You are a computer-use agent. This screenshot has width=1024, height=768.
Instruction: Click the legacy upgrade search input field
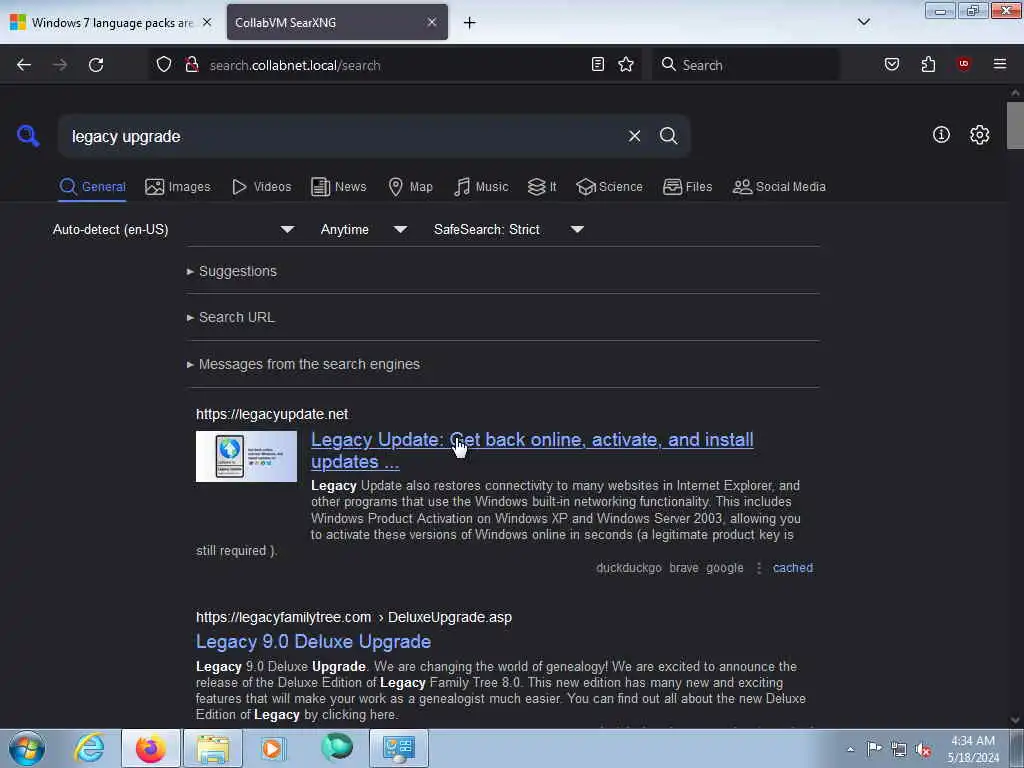(340, 136)
